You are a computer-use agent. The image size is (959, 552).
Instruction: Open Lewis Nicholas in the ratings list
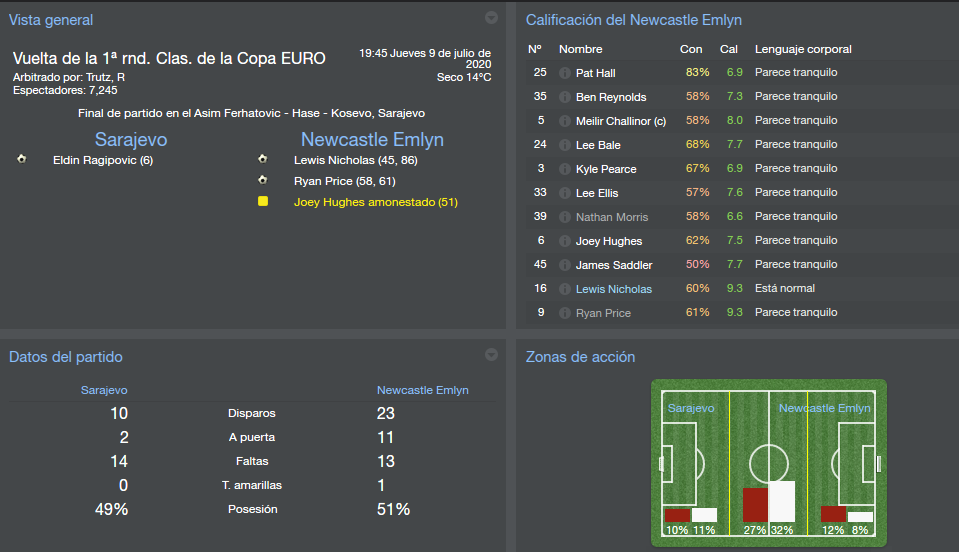[613, 289]
